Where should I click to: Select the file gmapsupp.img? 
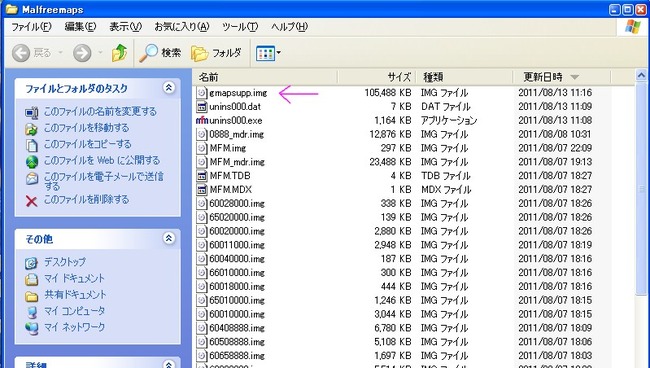pyautogui.click(x=238, y=93)
